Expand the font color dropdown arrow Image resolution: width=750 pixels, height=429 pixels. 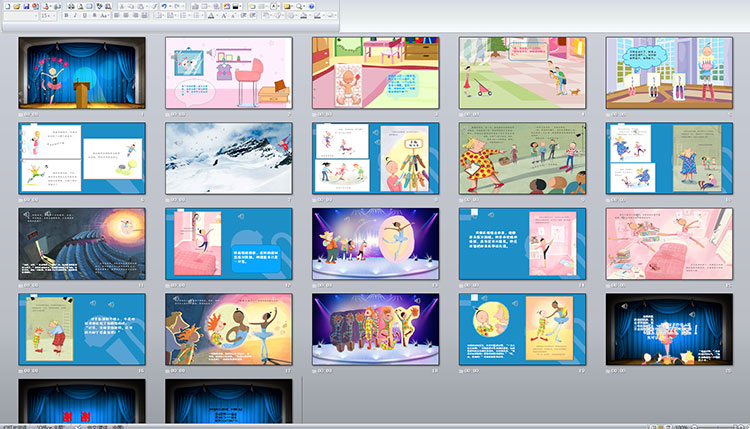[217, 15]
